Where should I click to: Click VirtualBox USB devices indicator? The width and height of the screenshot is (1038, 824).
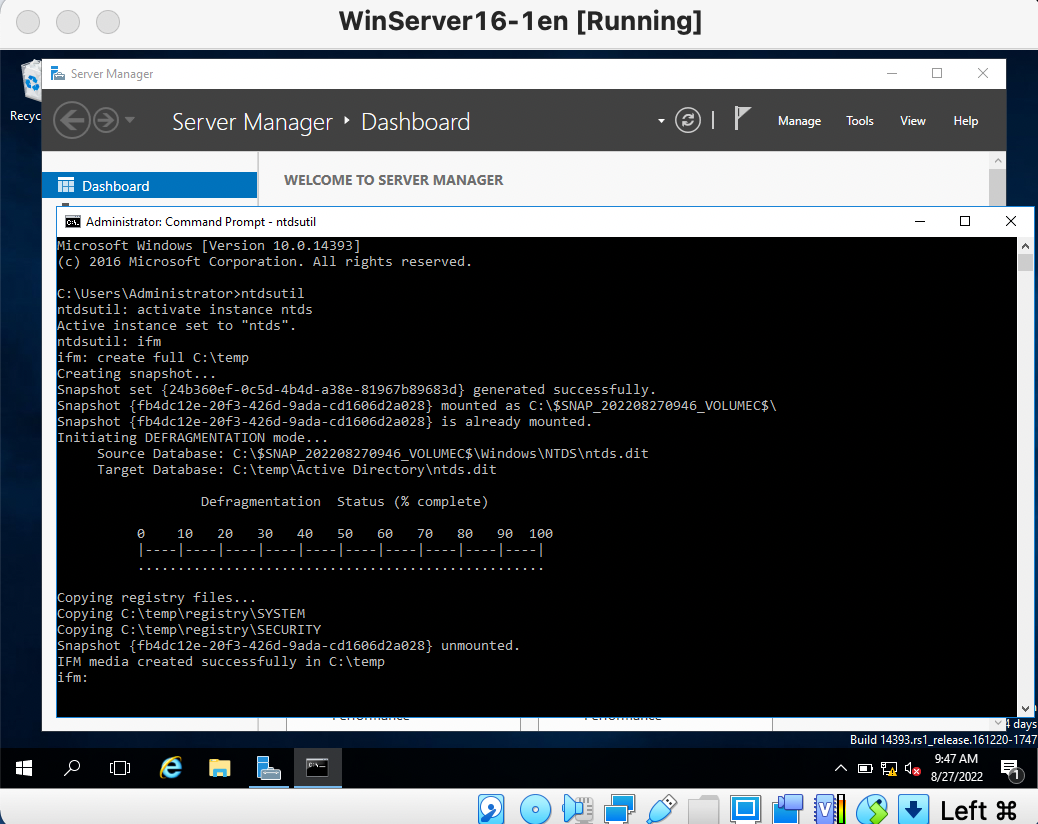coord(661,809)
